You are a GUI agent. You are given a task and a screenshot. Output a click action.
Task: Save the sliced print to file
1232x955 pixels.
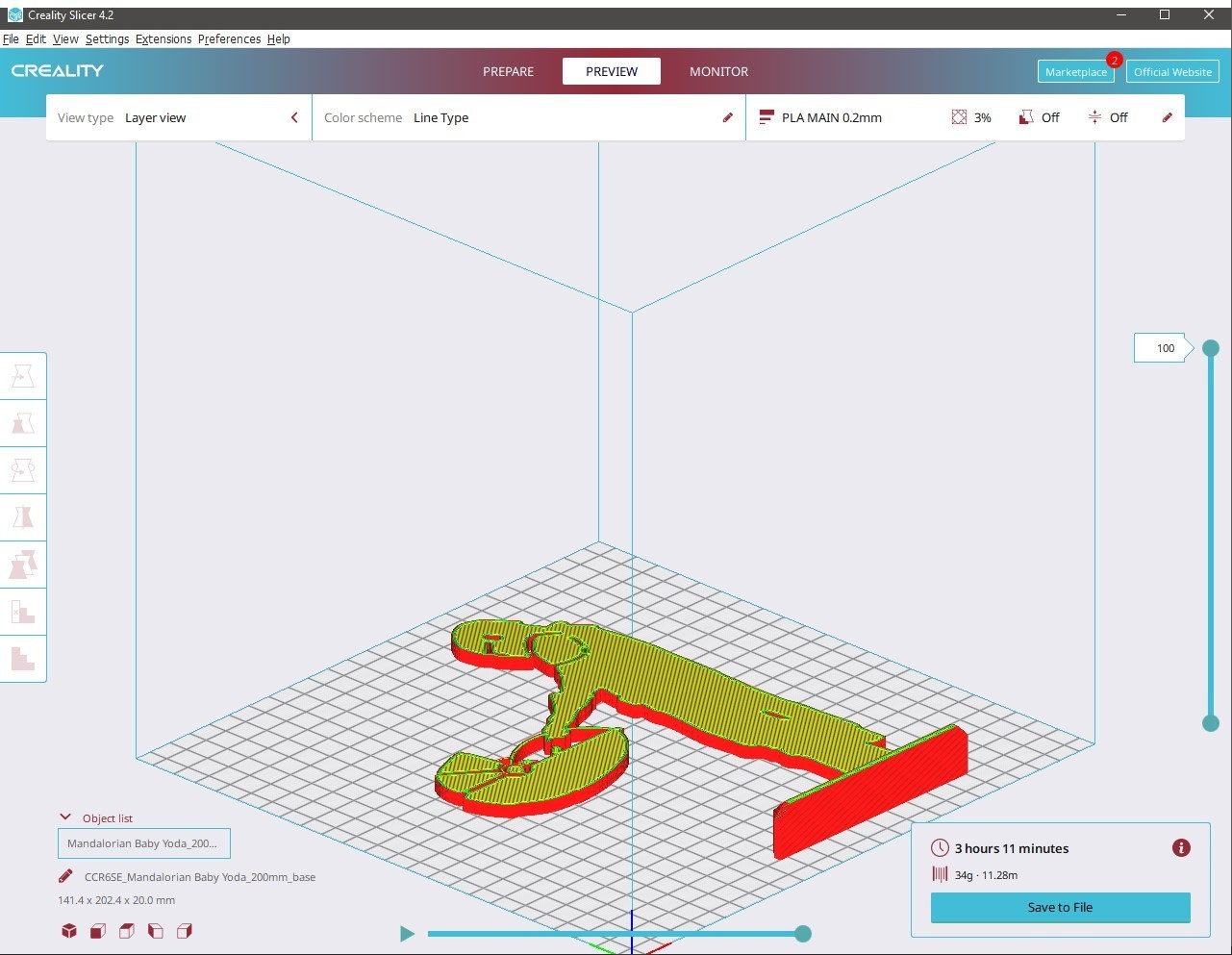point(1060,907)
